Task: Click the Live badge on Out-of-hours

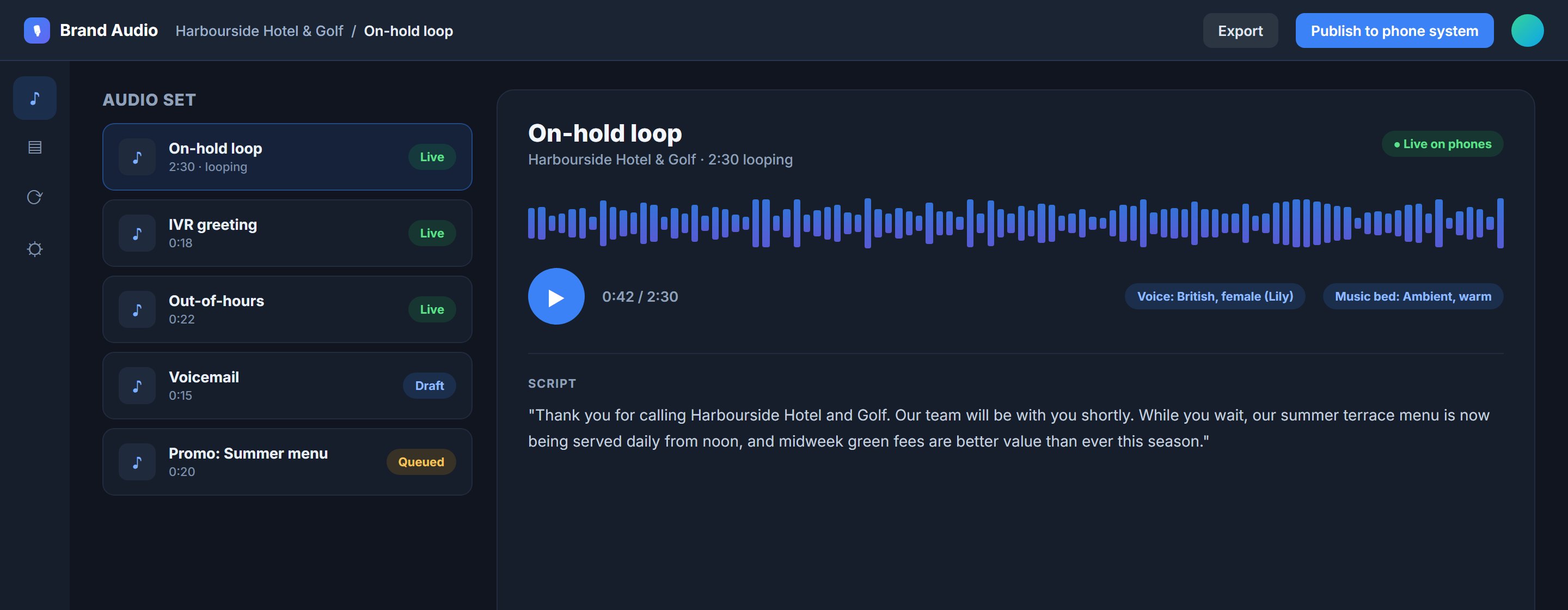Action: tap(432, 309)
